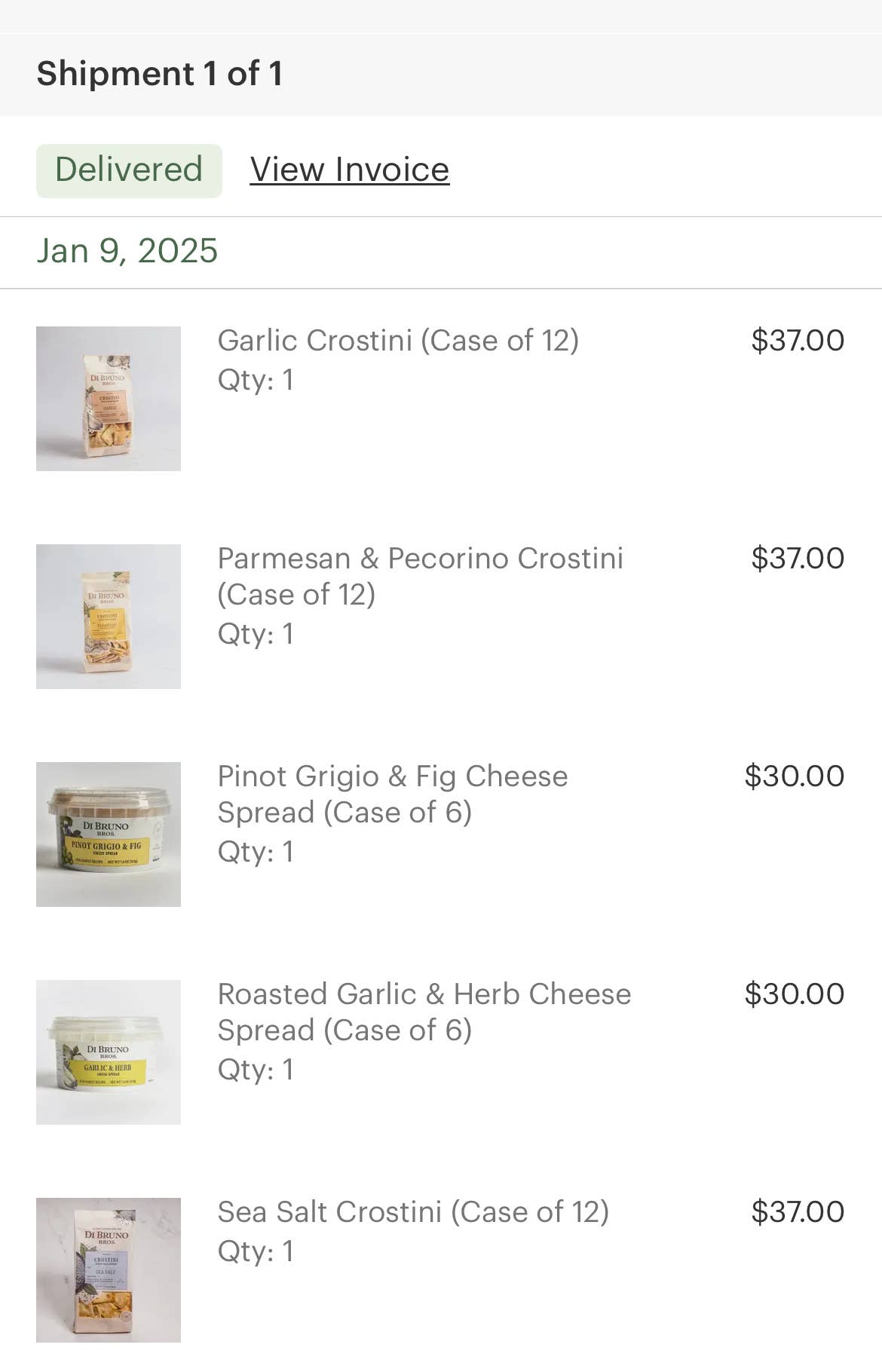Open the Parmesan & Pecorino Crostini thumbnail

(x=109, y=617)
